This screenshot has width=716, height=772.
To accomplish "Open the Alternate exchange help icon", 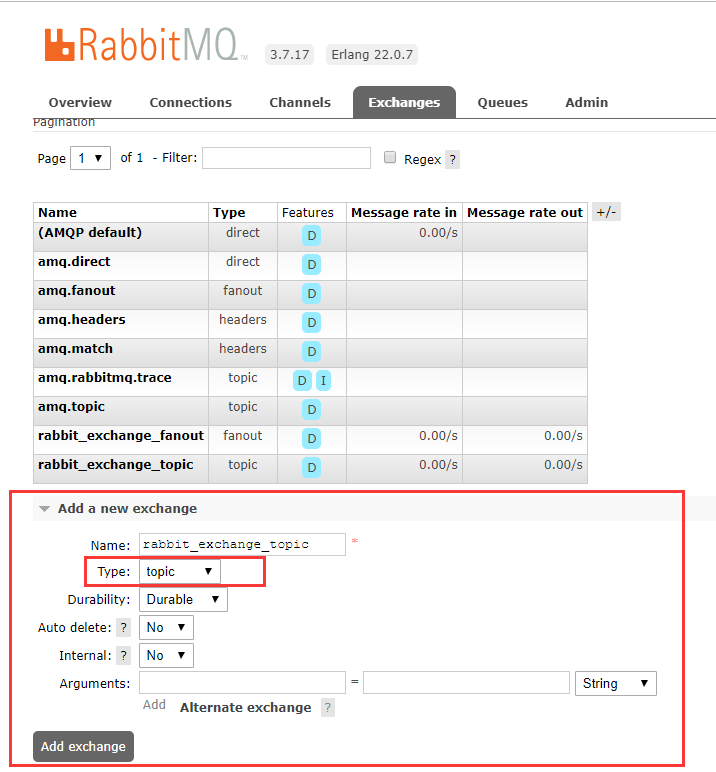I will coord(328,708).
